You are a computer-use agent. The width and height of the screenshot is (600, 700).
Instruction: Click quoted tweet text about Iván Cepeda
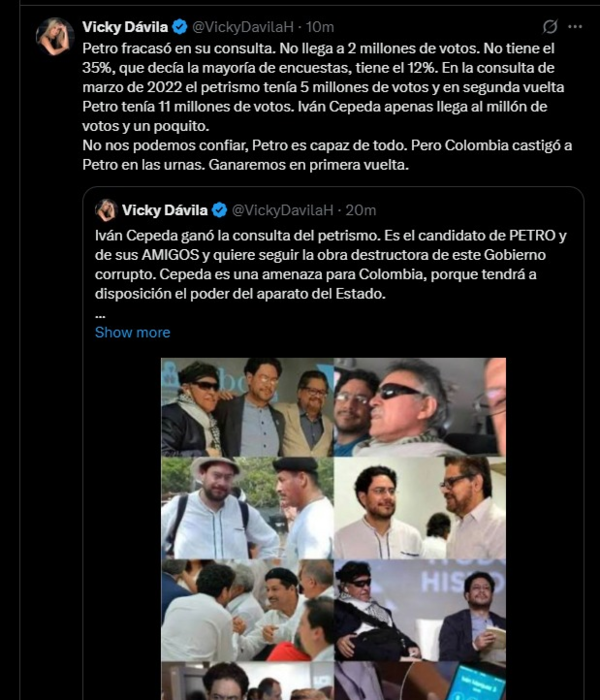331,264
